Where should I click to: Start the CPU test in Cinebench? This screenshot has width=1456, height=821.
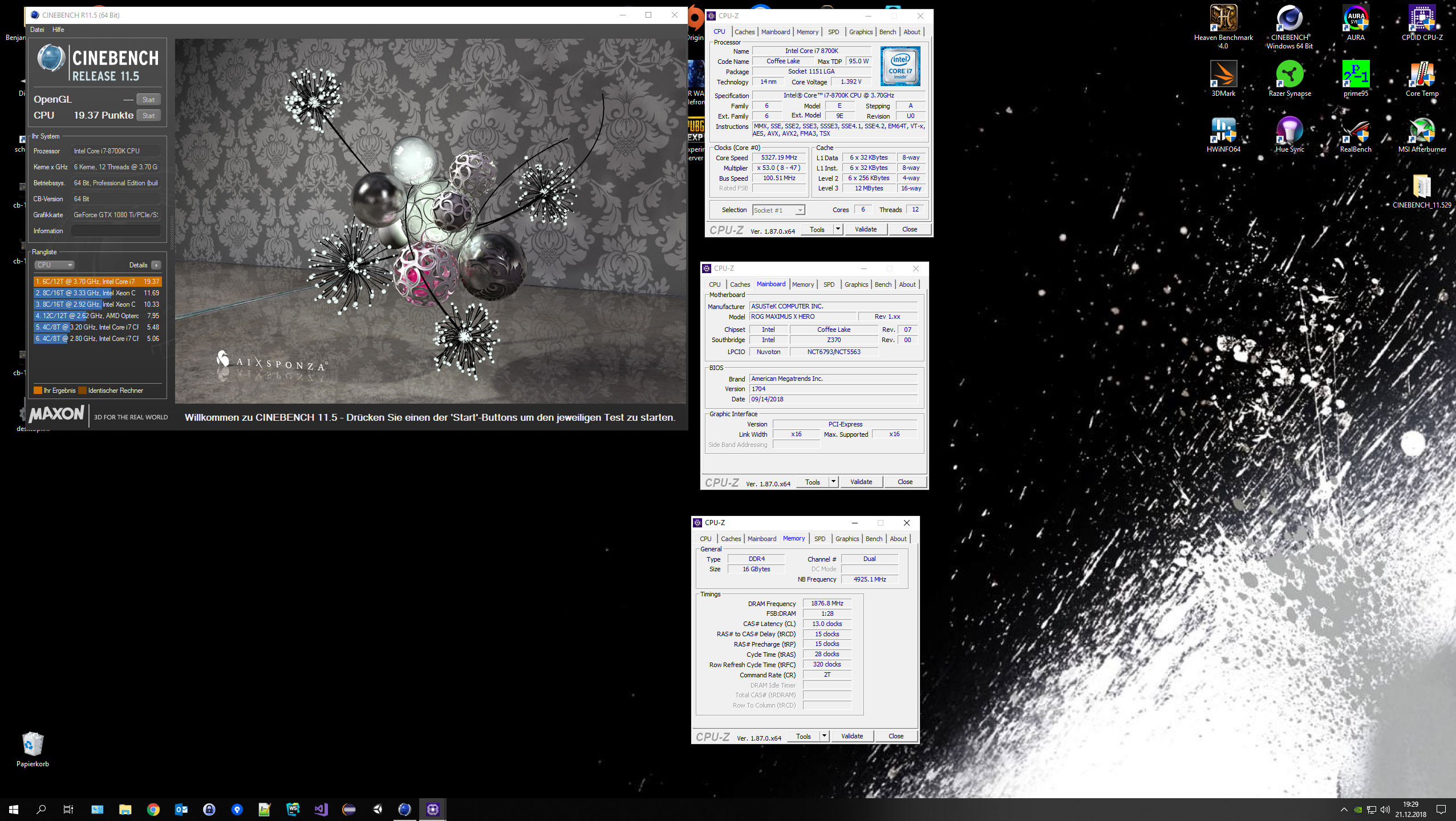click(148, 116)
